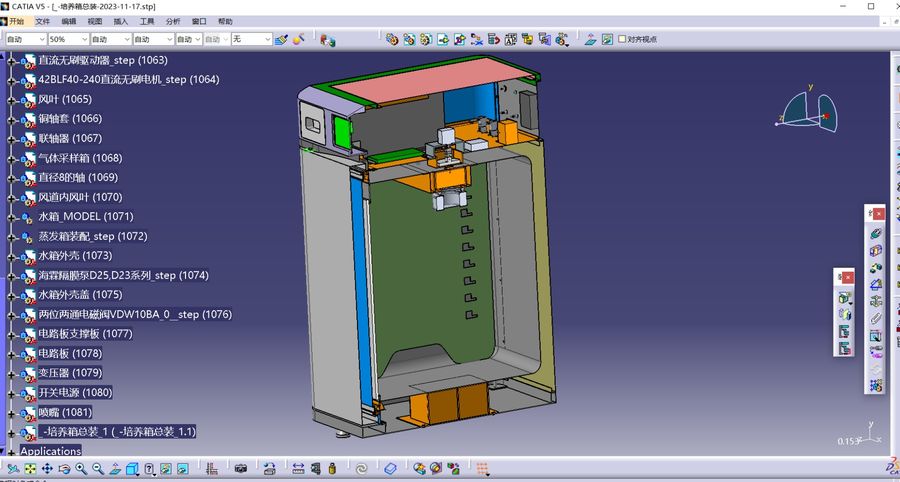Open the 视图 menu

click(x=95, y=21)
